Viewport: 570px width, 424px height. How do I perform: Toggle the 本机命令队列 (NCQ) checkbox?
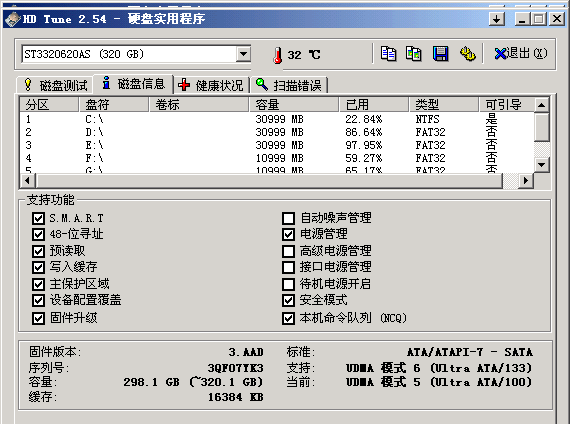pos(288,318)
